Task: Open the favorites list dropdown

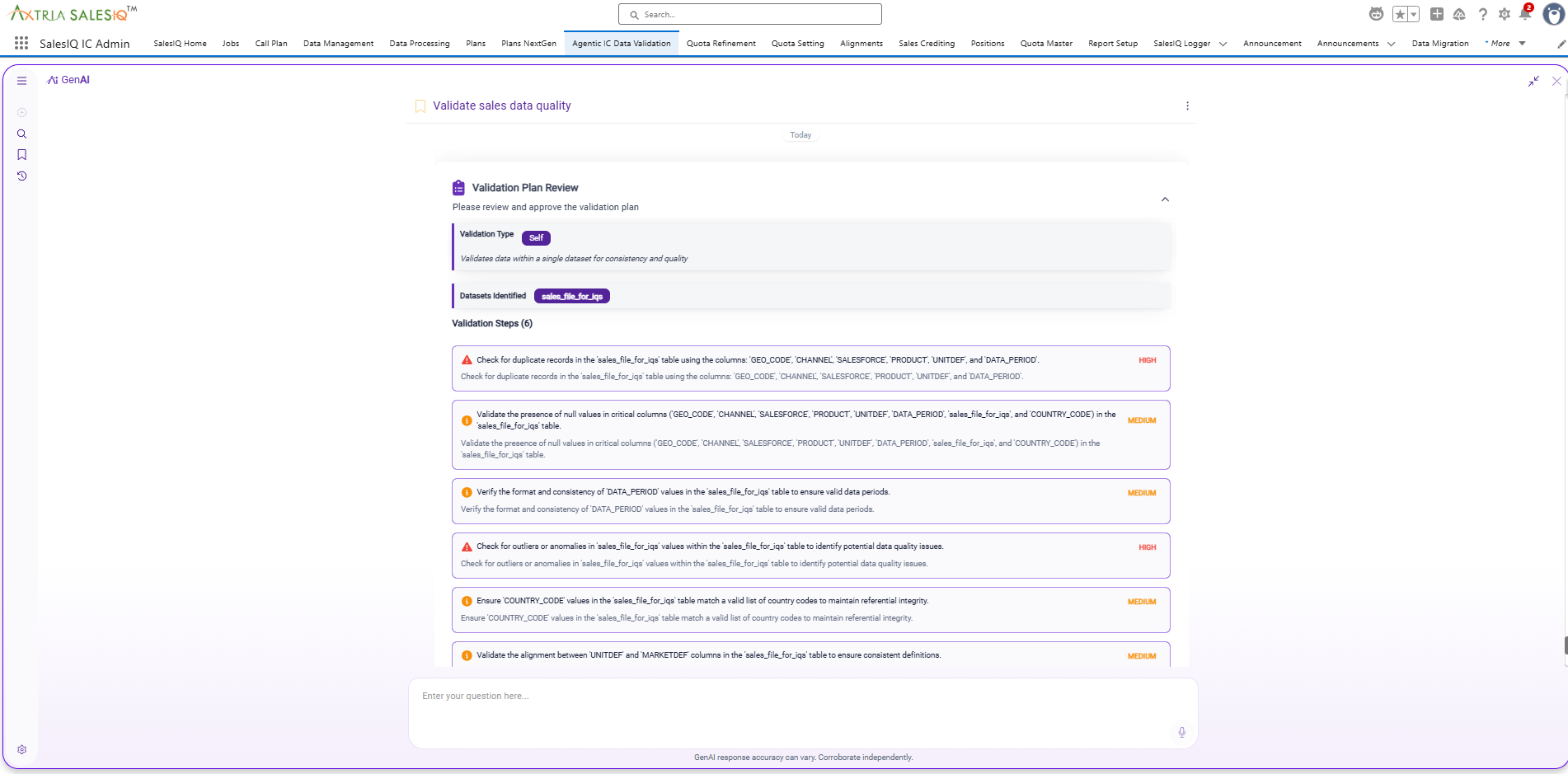Action: tap(1413, 14)
